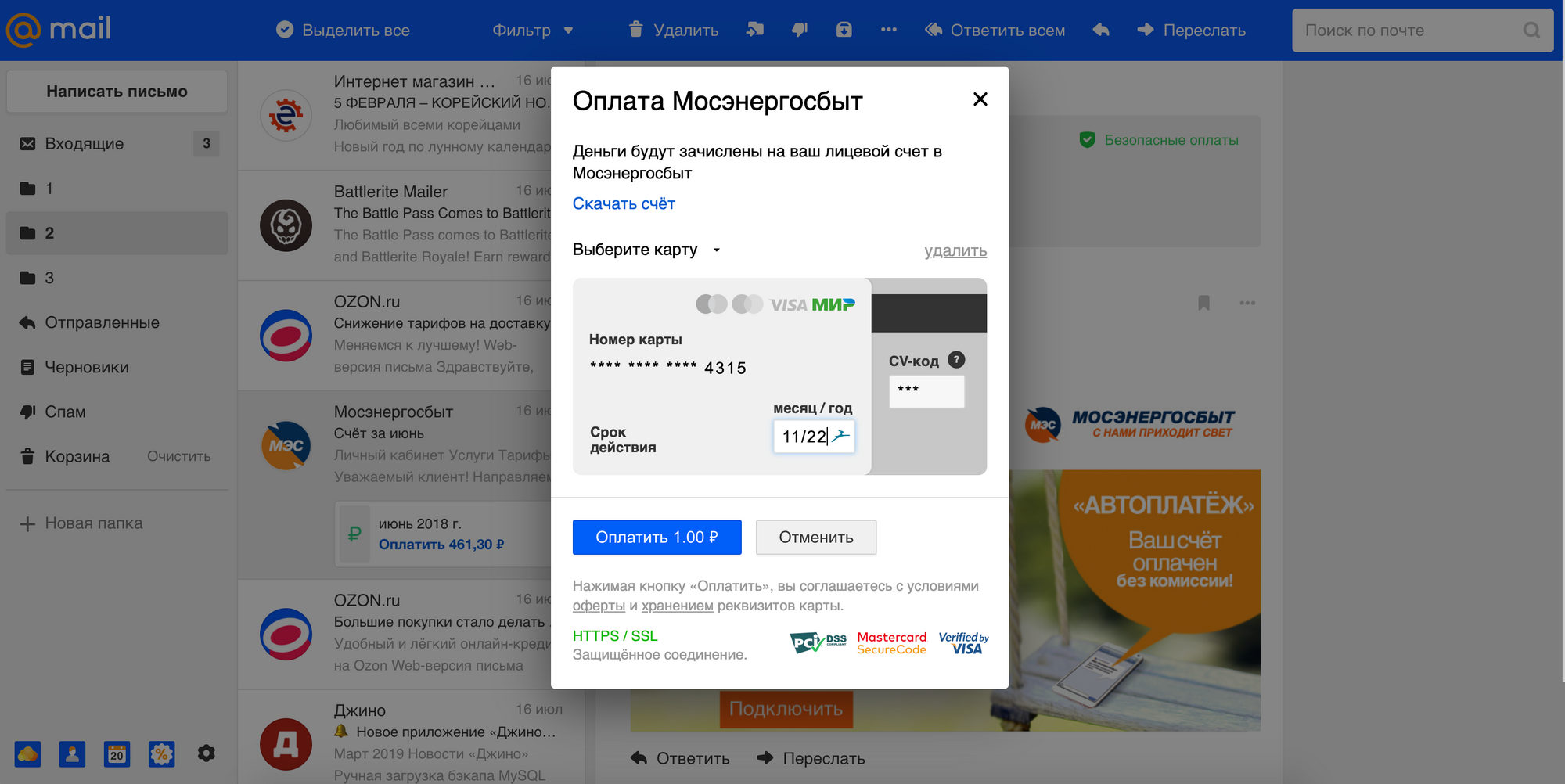
Task: Click Переслать below the email
Action: click(x=811, y=758)
